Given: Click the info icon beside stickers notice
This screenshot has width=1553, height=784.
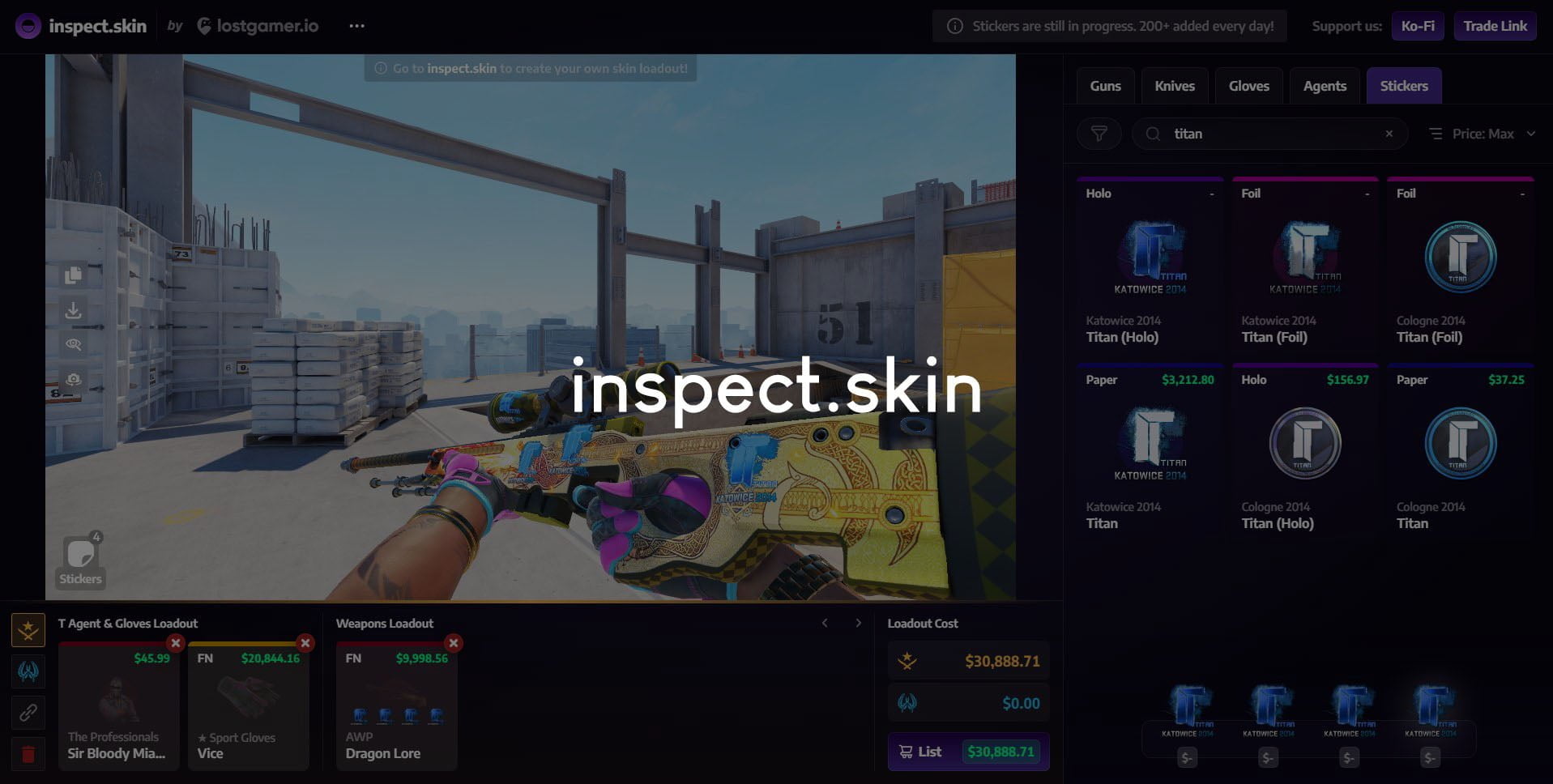Looking at the screenshot, I should coord(955,26).
